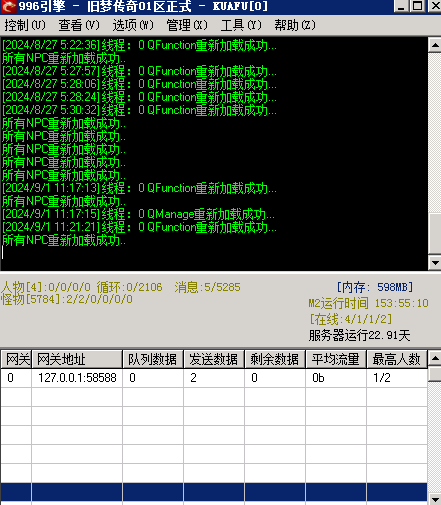The height and width of the screenshot is (505, 441).
Task: Click the log panel scrollbar thumb
Action: 435,233
